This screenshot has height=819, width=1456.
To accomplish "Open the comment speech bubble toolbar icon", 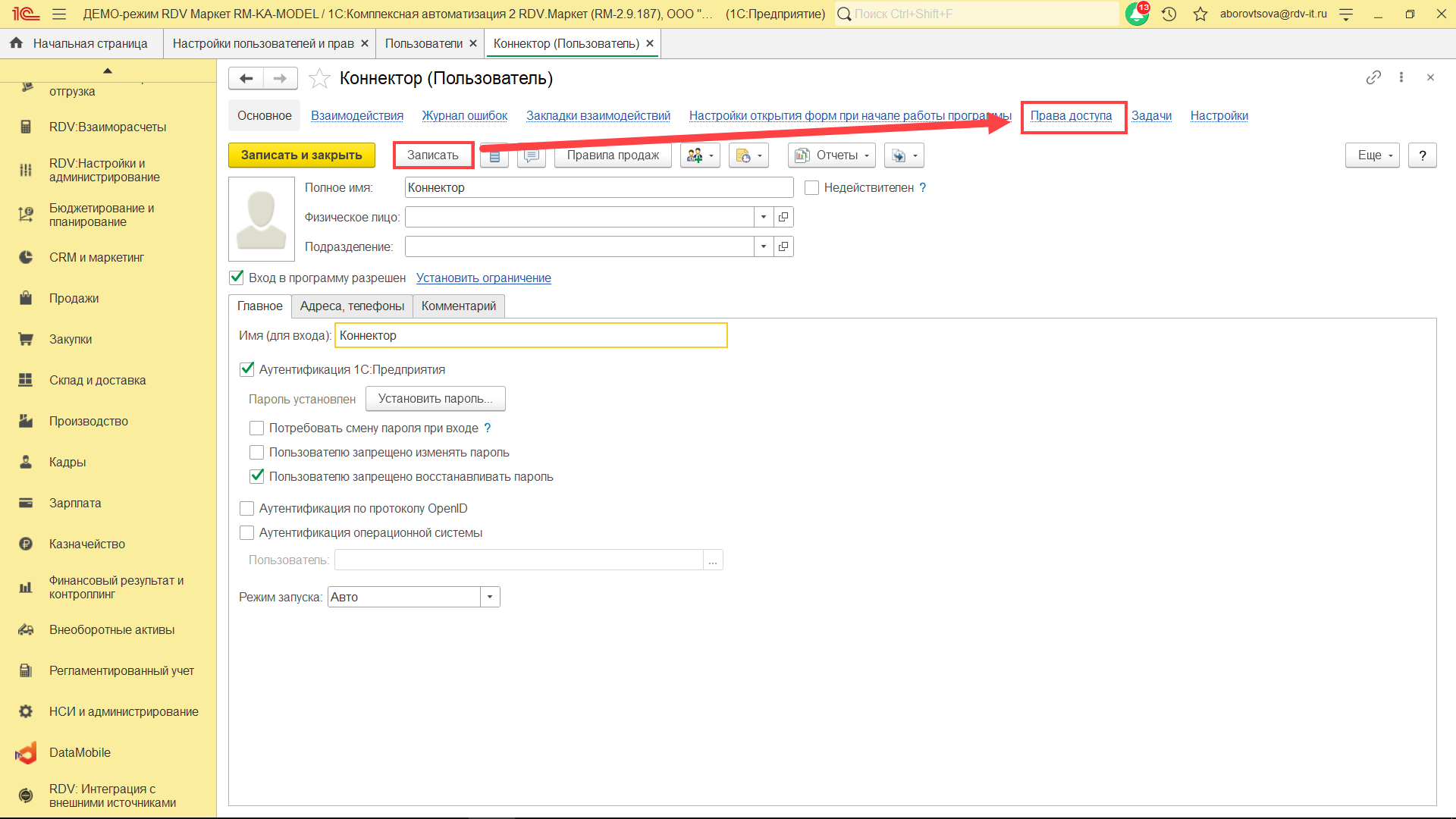I will (531, 155).
